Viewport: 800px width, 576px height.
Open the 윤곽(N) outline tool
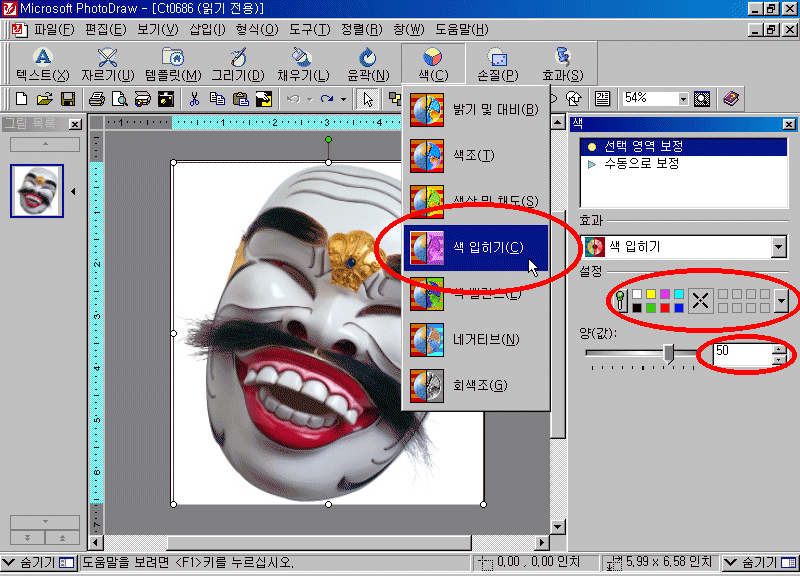pyautogui.click(x=368, y=64)
